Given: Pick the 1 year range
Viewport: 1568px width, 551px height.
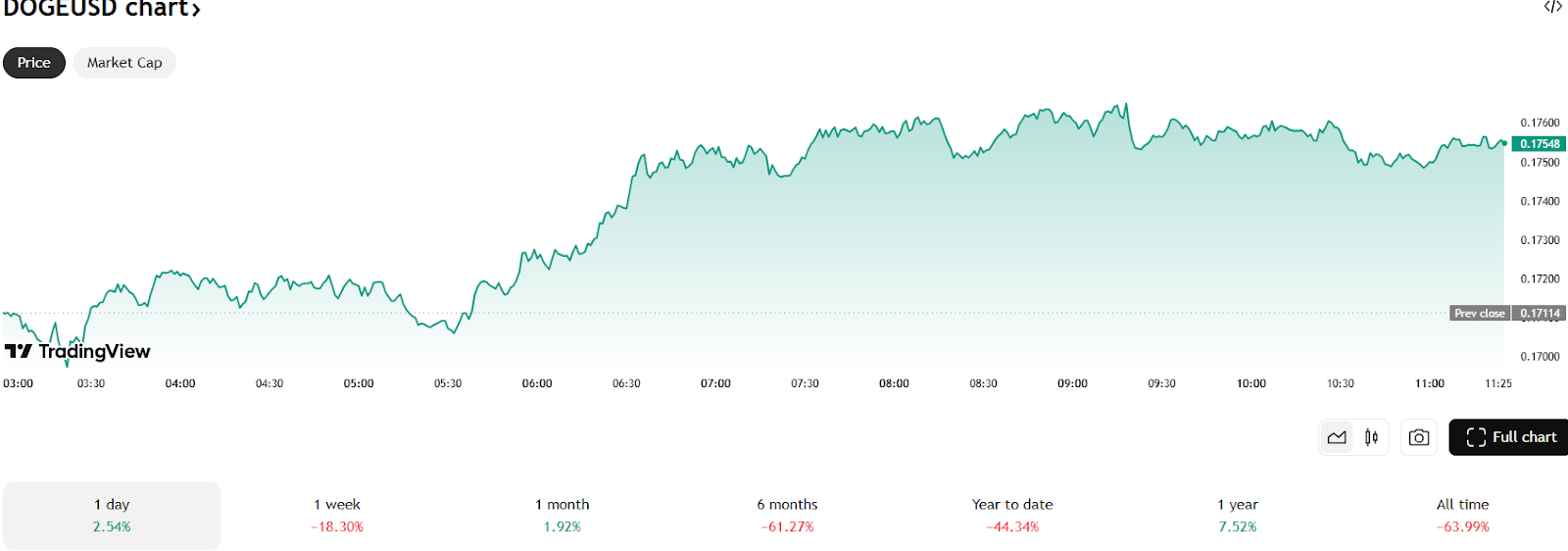Looking at the screenshot, I should [x=1238, y=515].
